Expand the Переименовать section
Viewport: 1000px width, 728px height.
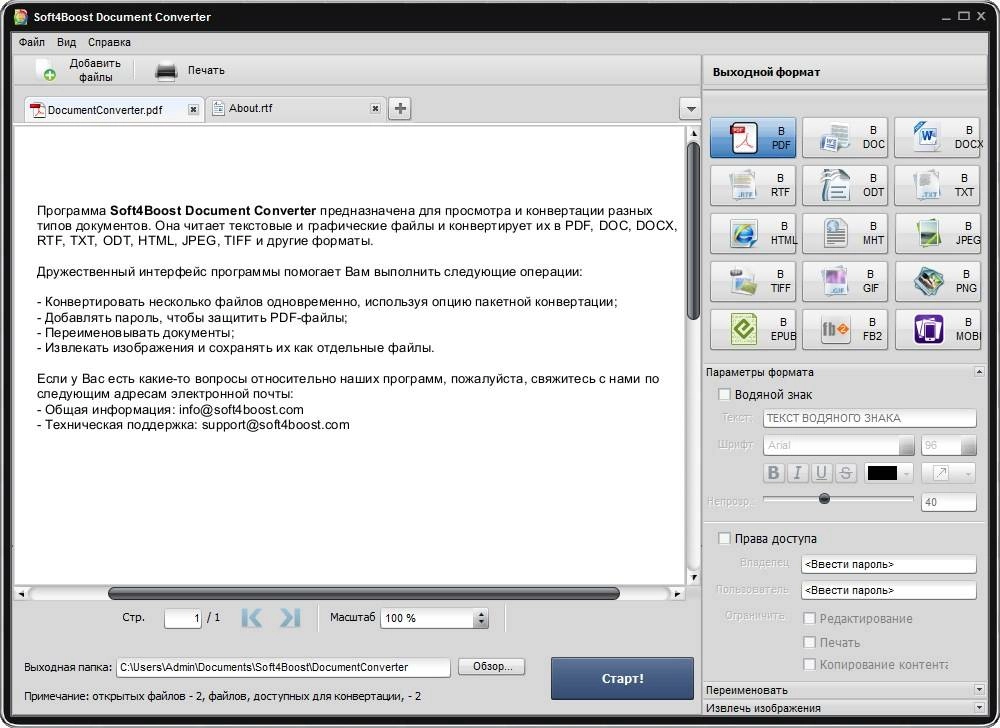tap(979, 689)
